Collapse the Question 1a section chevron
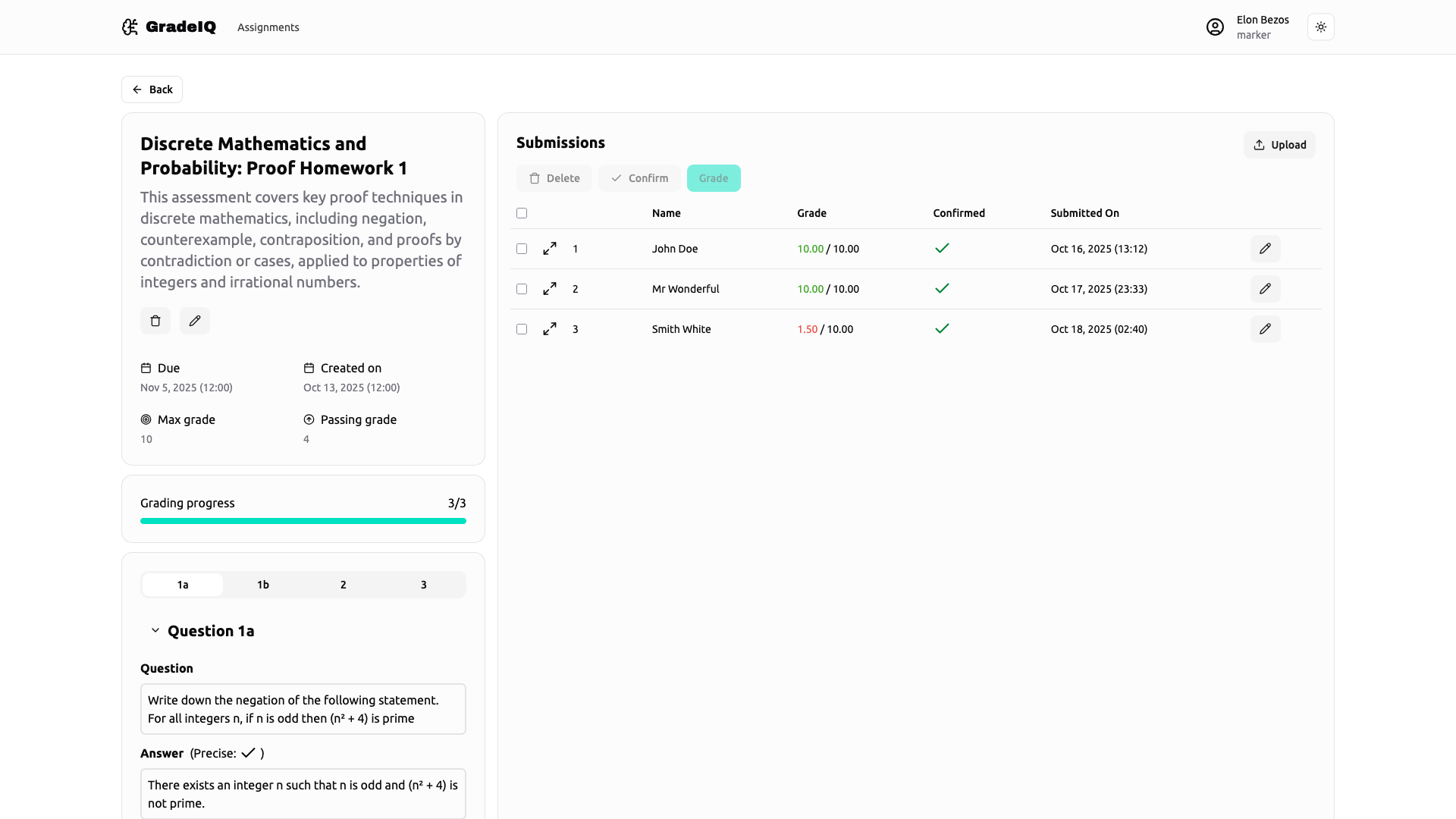 [155, 631]
